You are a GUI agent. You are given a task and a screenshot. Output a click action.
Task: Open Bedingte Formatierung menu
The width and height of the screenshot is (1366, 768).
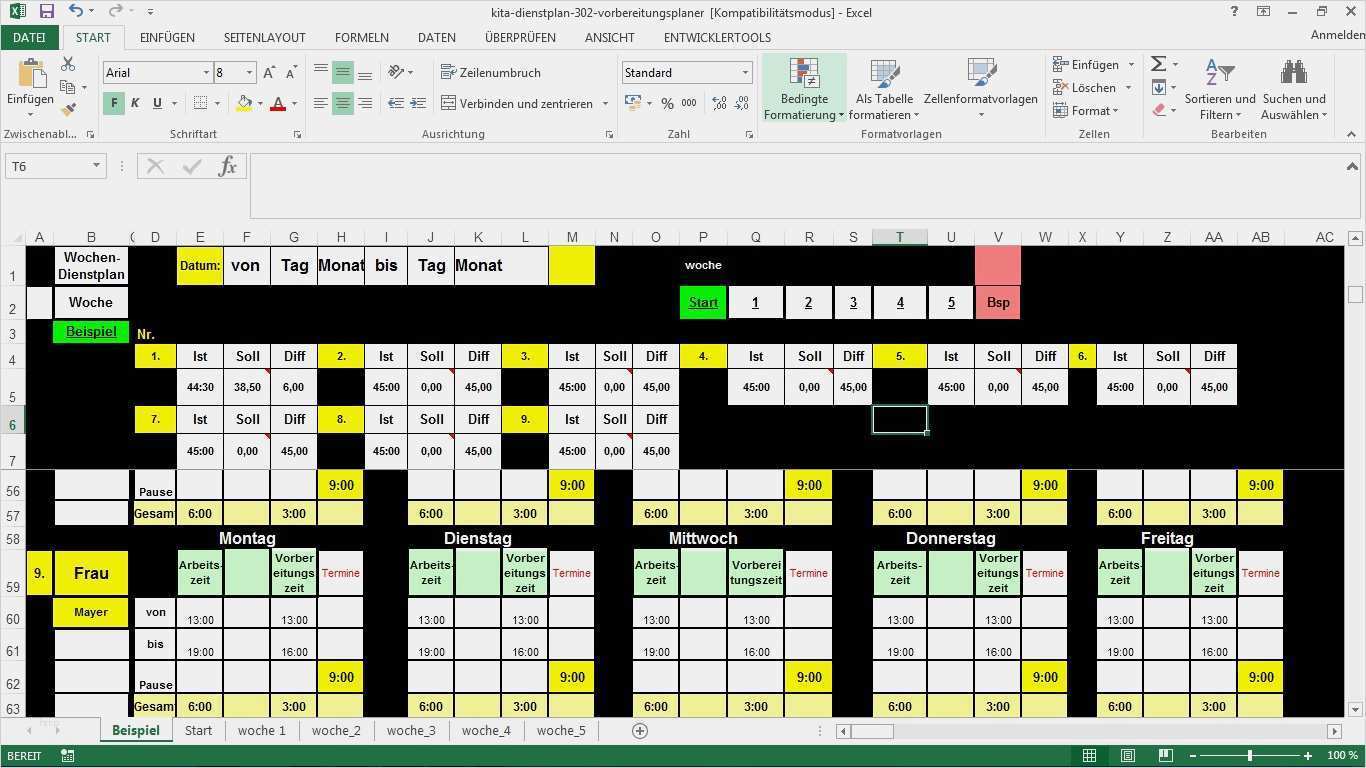(x=804, y=89)
